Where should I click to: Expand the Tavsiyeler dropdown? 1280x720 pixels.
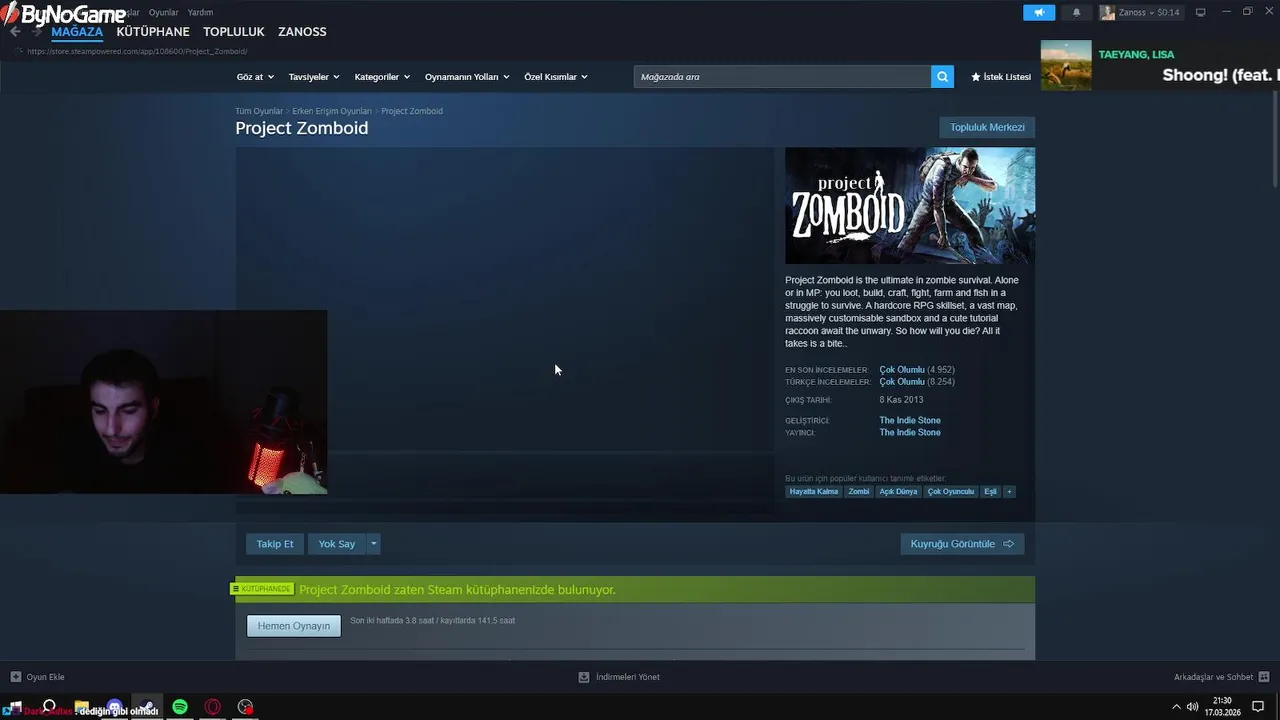pos(314,77)
